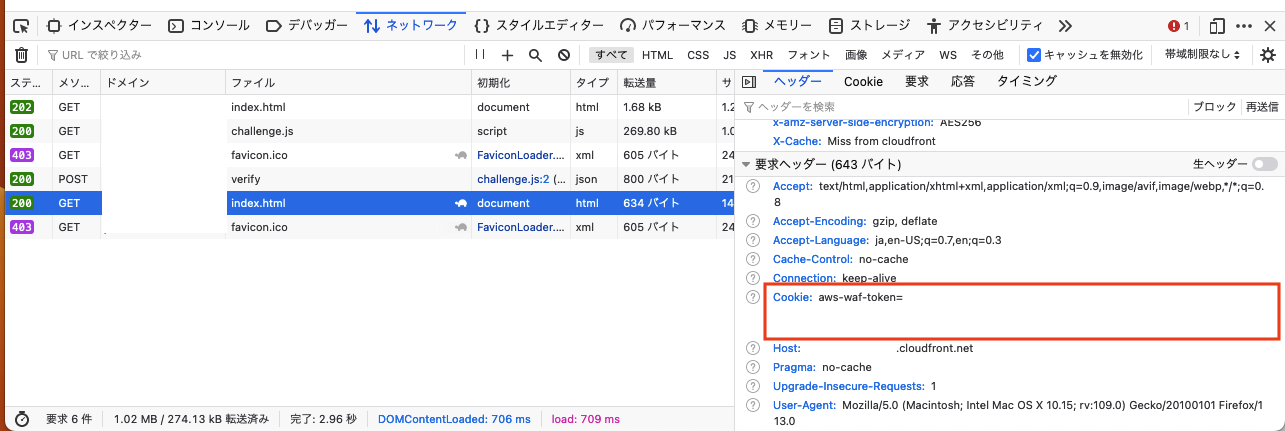This screenshot has height=431, width=1285.
Task: Filter requests by メディア
Action: (x=903, y=55)
